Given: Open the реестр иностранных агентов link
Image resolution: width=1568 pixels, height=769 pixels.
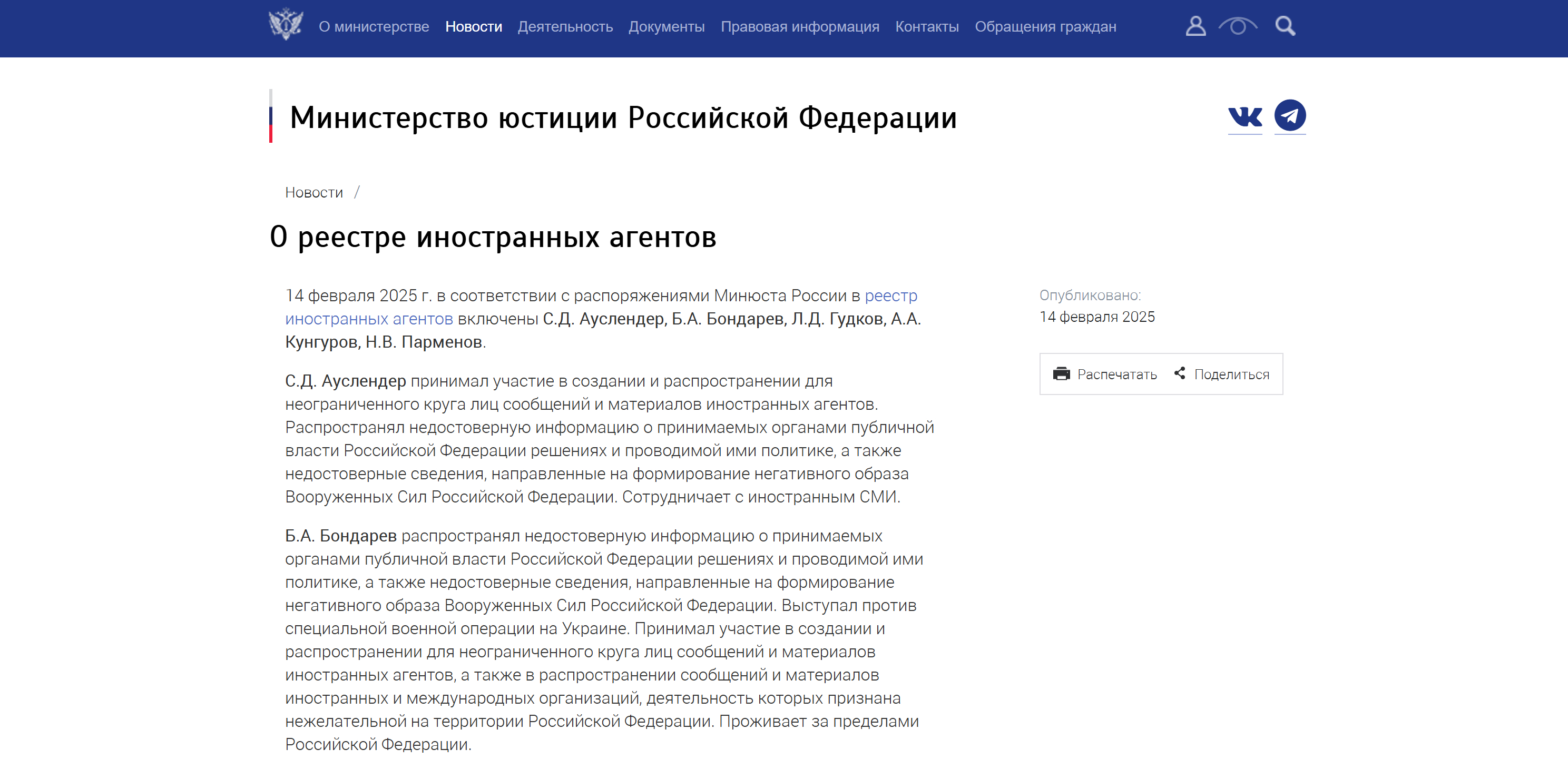Looking at the screenshot, I should pos(369,319).
